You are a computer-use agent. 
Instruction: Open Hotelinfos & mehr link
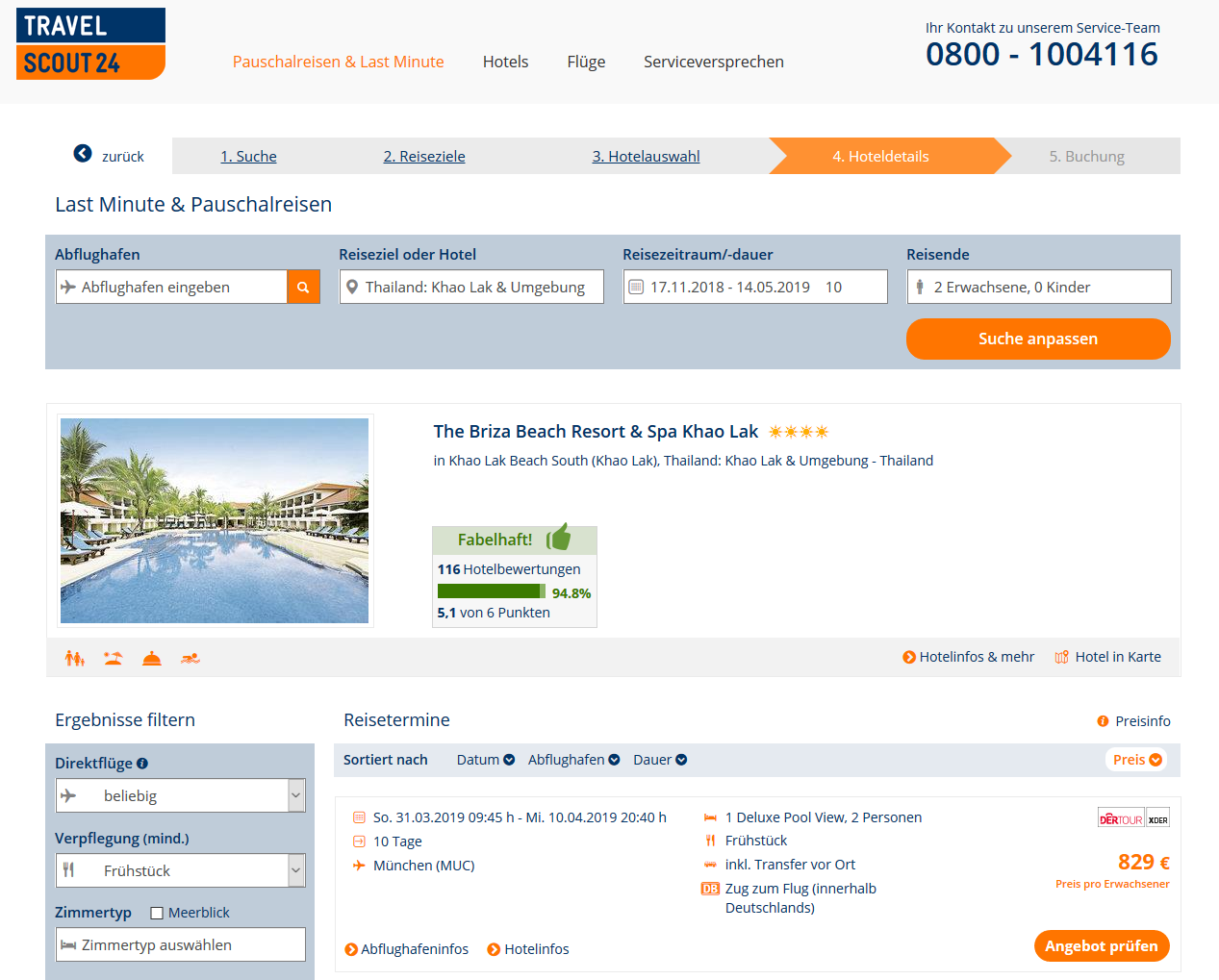(968, 657)
